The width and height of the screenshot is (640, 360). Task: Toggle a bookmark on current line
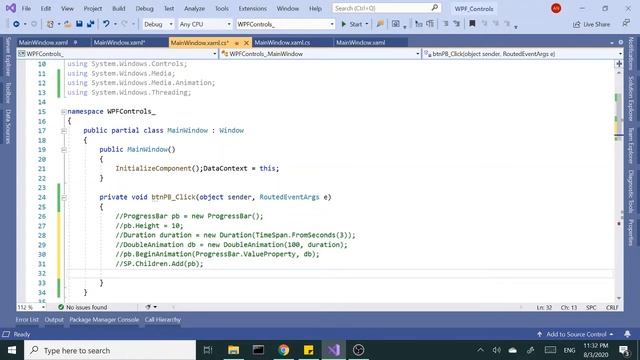click(x=472, y=24)
